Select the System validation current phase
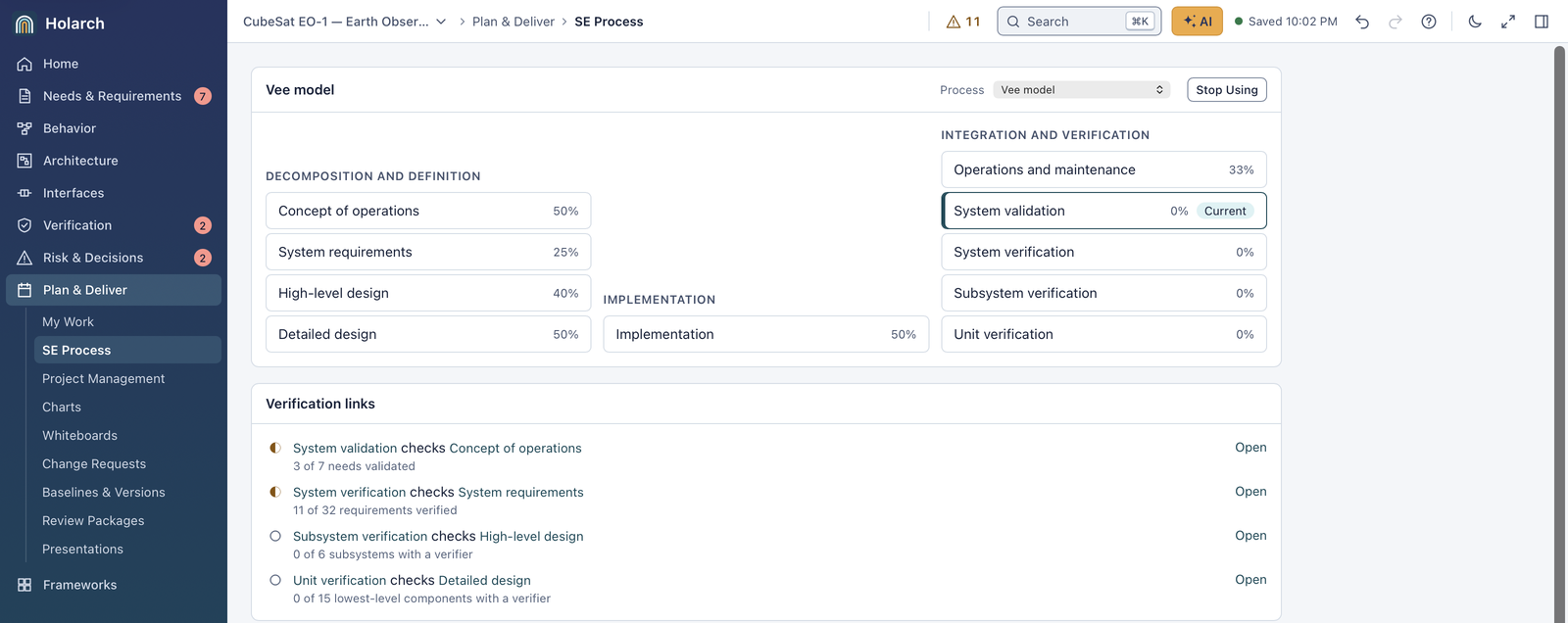Image resolution: width=1568 pixels, height=623 pixels. coord(1103,211)
